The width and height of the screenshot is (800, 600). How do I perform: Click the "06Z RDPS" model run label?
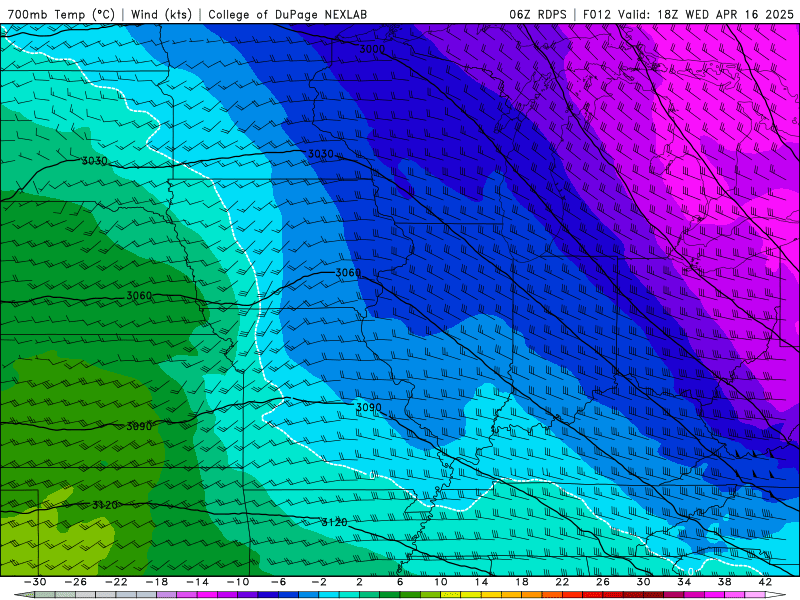(538, 14)
